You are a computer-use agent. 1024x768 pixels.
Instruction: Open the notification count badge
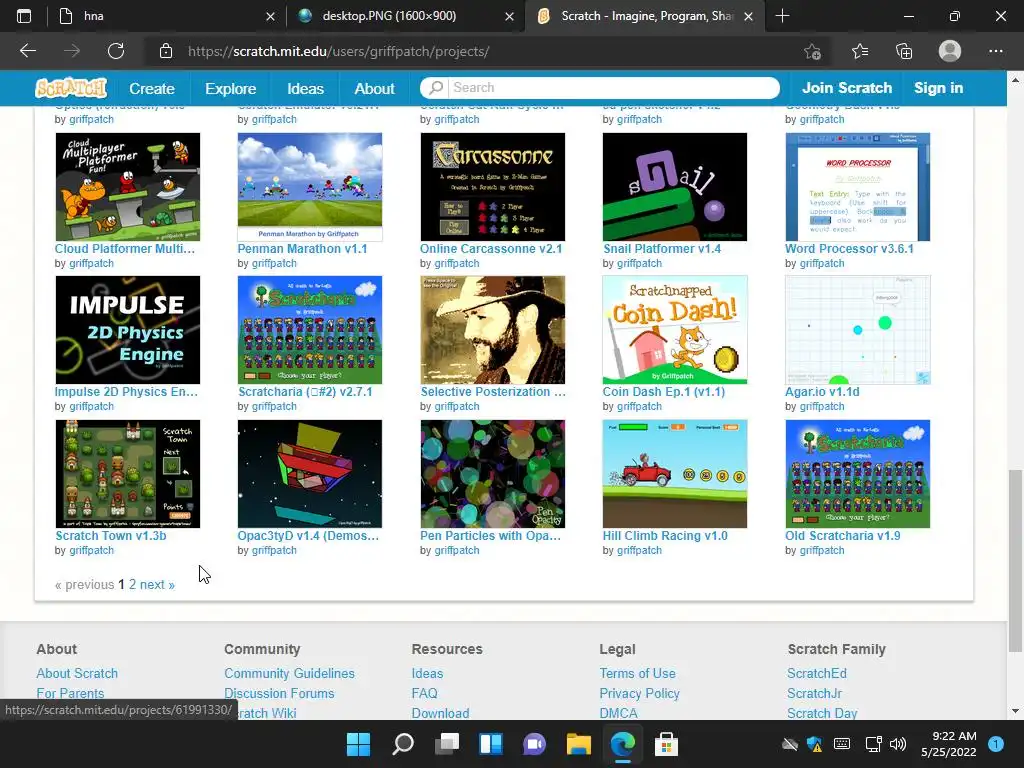995,744
